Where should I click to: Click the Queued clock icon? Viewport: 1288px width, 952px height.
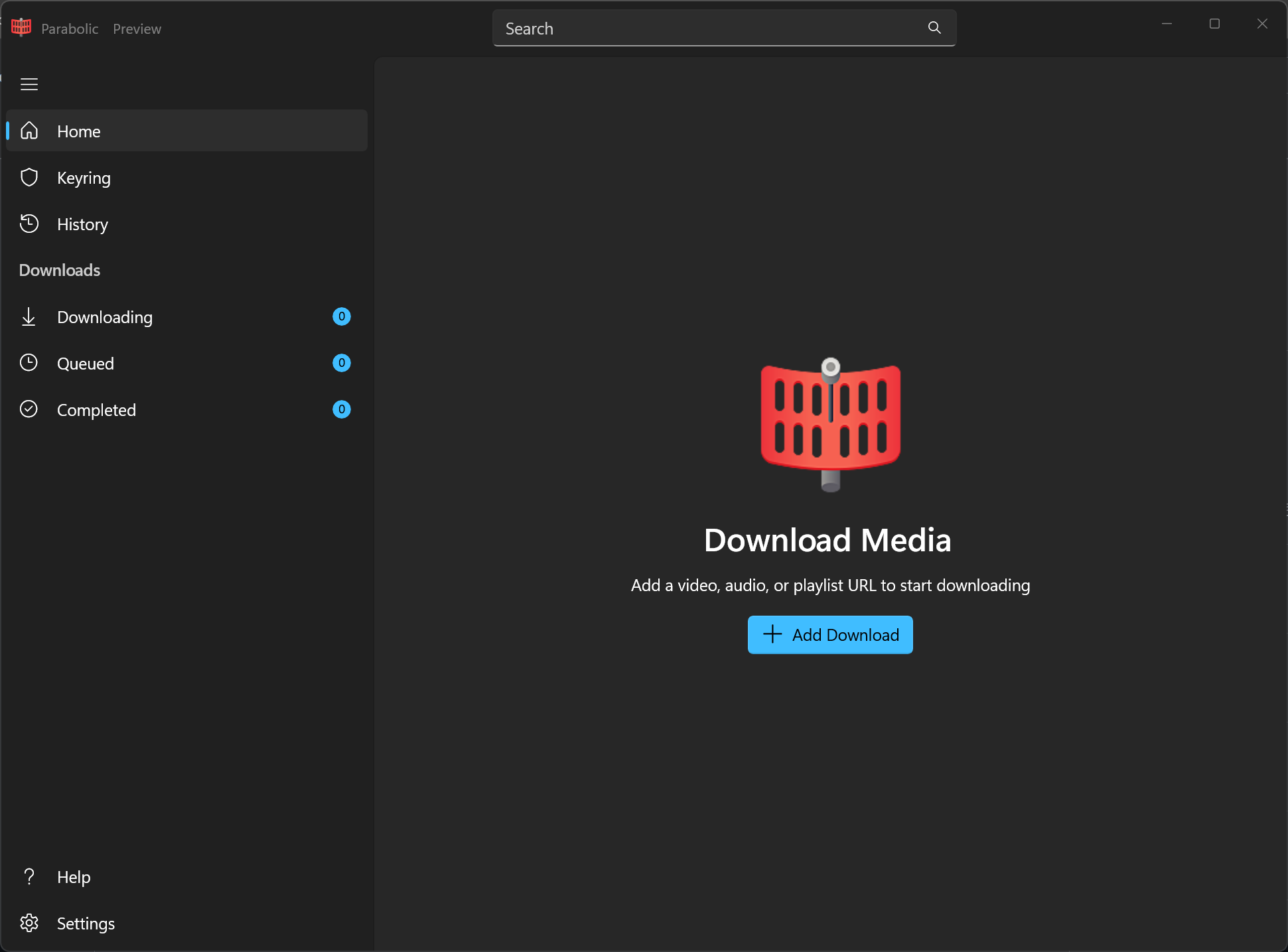coord(29,363)
